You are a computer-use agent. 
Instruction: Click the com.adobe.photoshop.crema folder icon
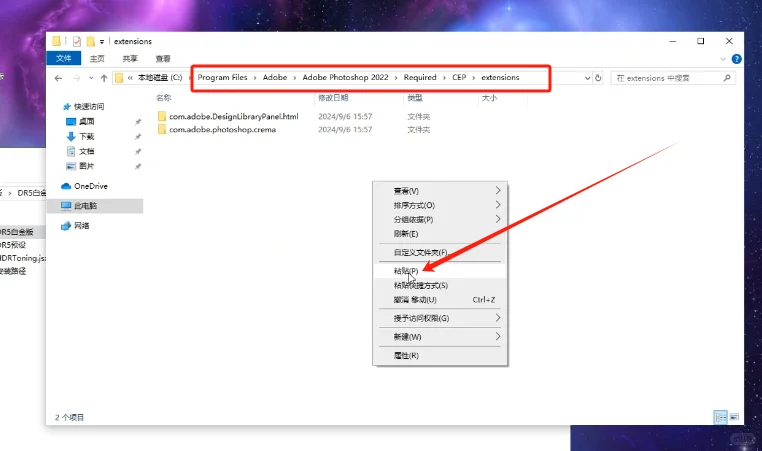[x=162, y=129]
